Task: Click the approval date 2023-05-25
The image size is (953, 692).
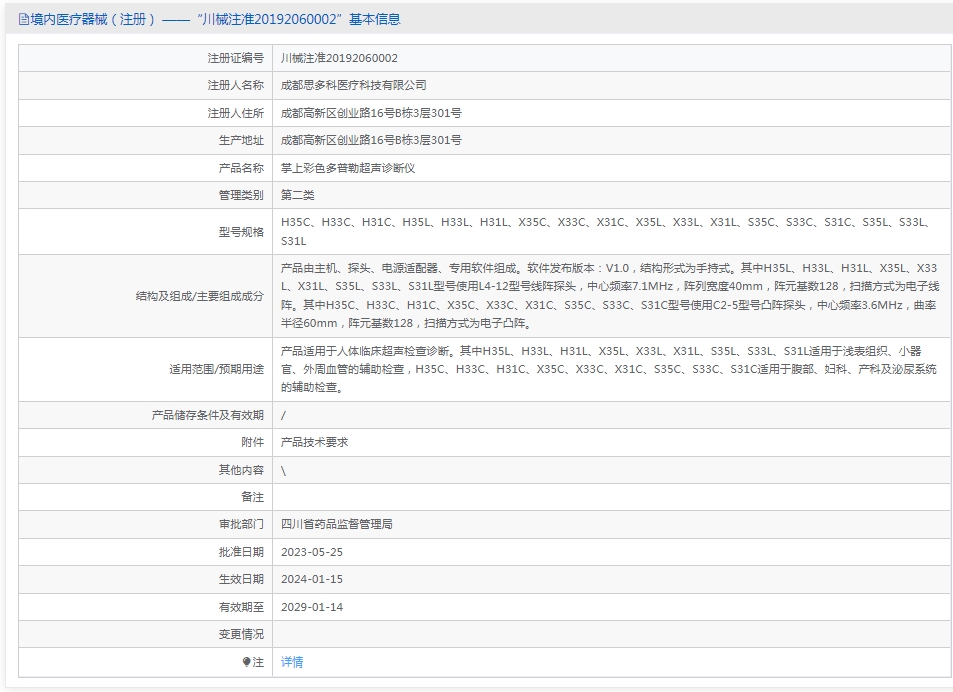Action: click(x=312, y=551)
